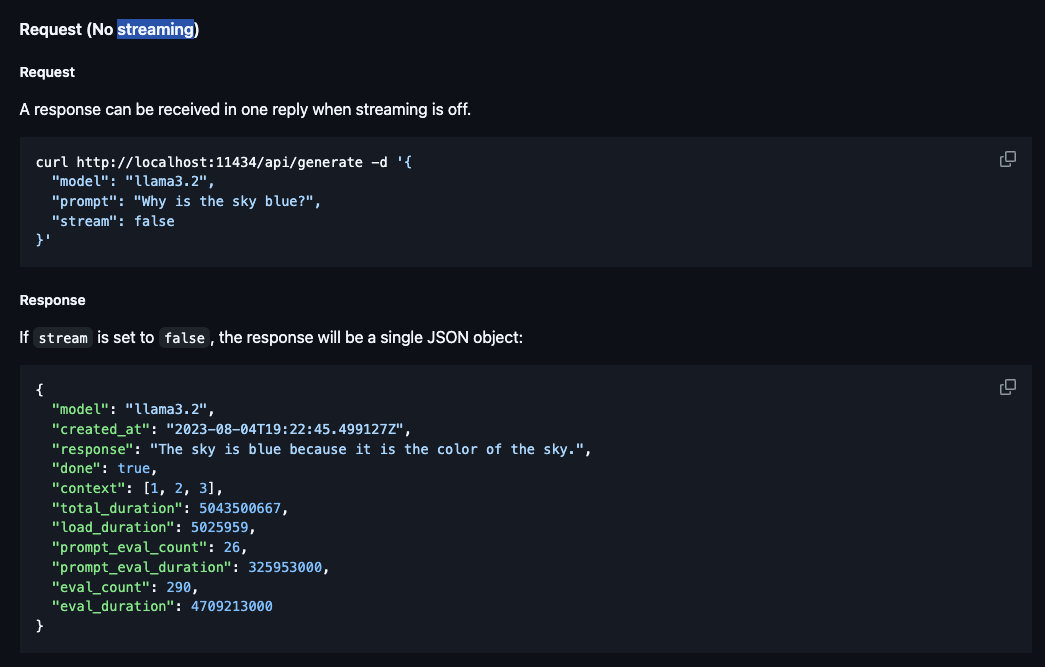The width and height of the screenshot is (1045, 667).
Task: Copy the JSON response code block
Action: pyautogui.click(x=1008, y=387)
